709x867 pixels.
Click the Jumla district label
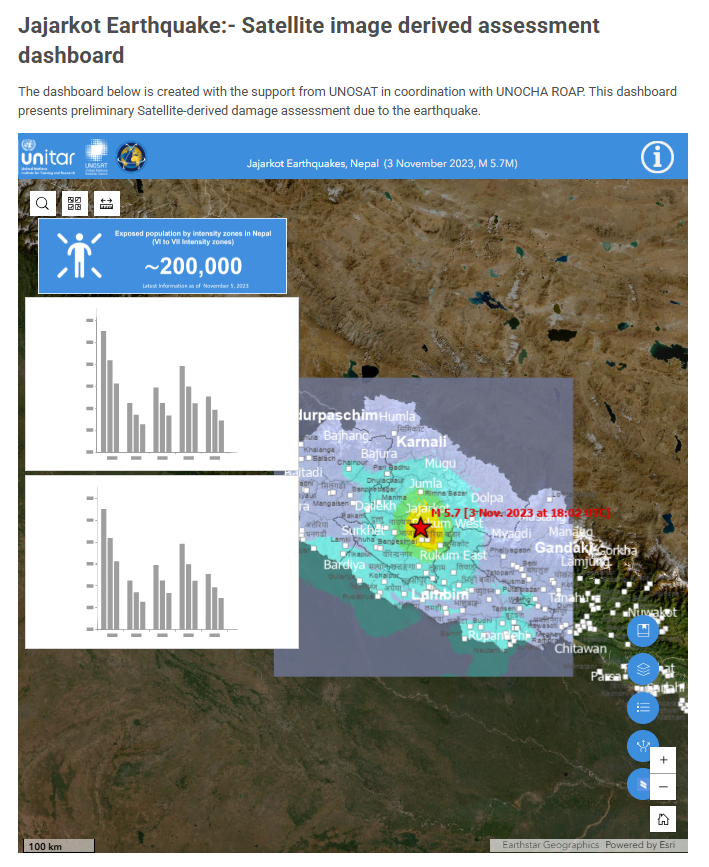click(x=426, y=483)
